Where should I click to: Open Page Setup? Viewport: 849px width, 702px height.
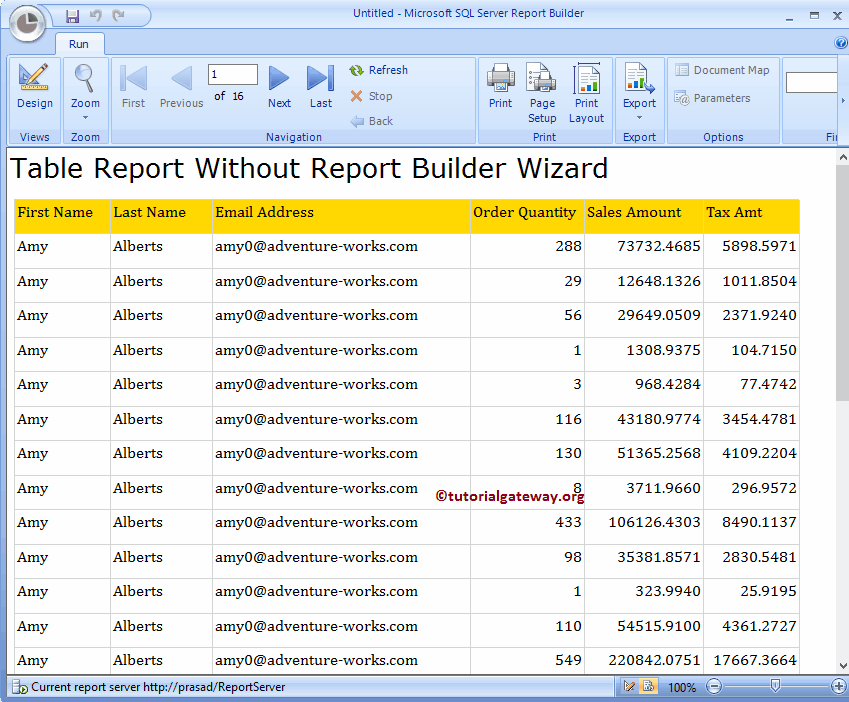pos(541,88)
